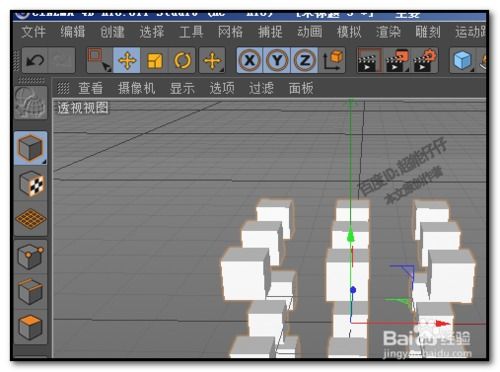Viewport: 500px width, 372px height.
Task: Select the Rotate tool
Action: (x=182, y=60)
